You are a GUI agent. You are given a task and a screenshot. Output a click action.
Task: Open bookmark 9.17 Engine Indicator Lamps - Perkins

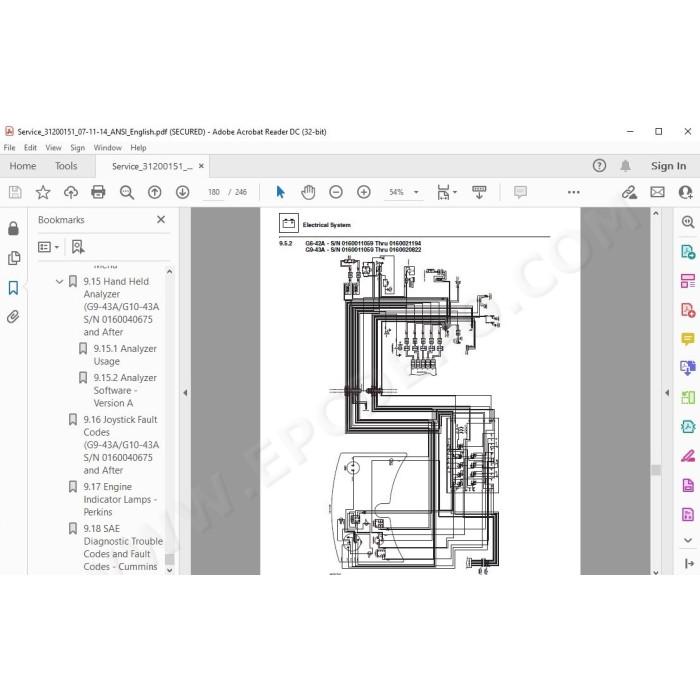pyautogui.click(x=120, y=500)
